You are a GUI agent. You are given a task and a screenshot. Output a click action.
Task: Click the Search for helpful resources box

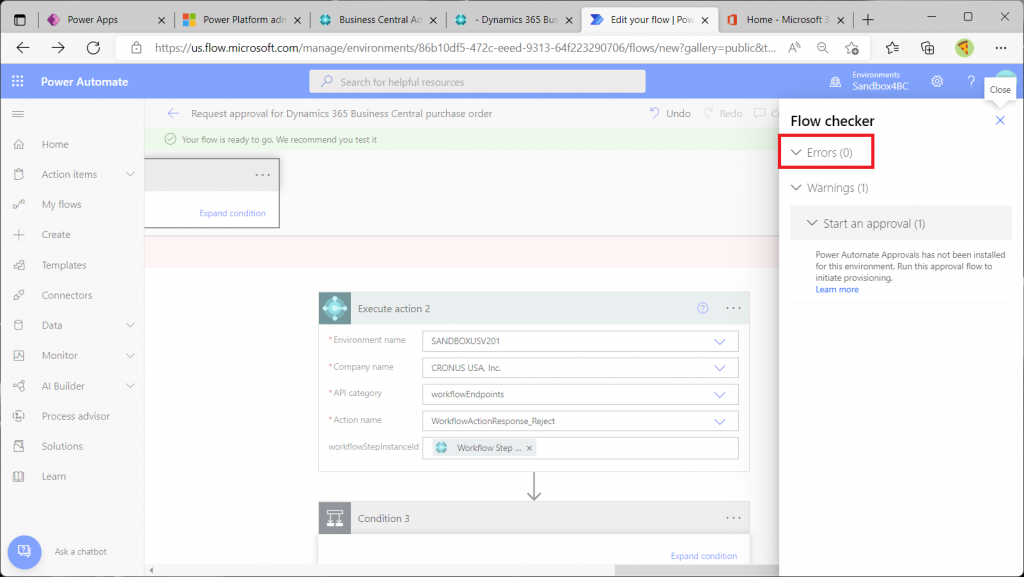477,82
